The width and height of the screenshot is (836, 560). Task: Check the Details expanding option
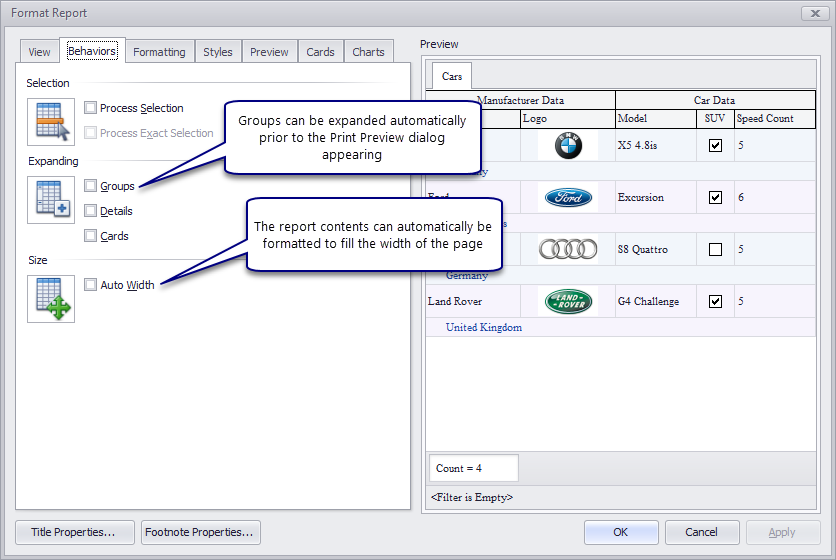[x=91, y=211]
